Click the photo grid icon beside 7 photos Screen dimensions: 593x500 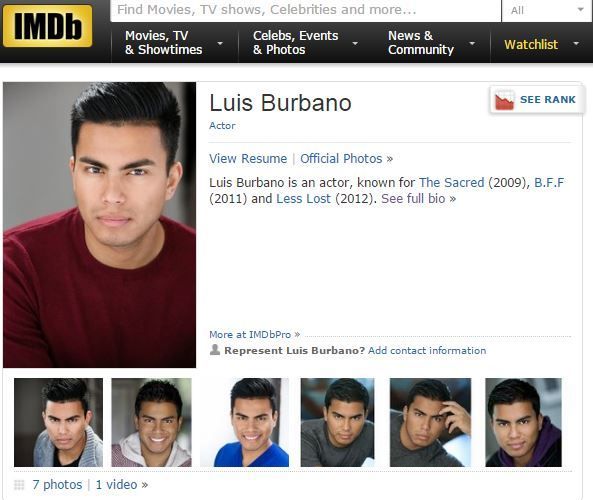click(19, 484)
